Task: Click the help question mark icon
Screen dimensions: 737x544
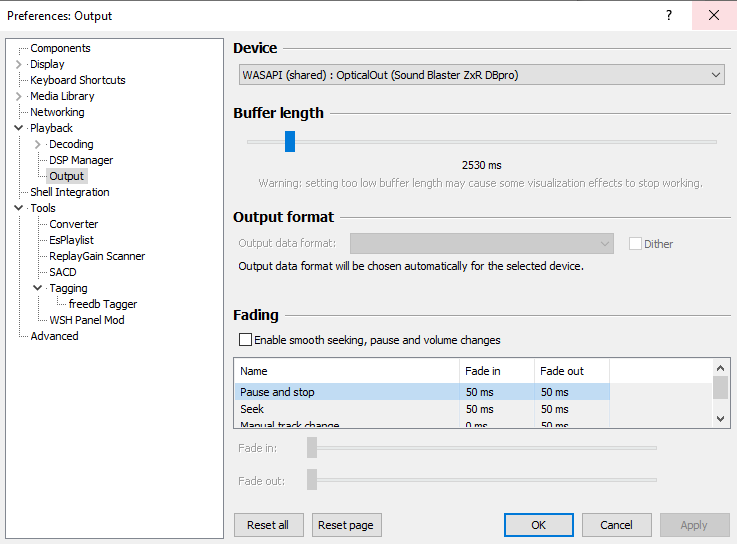Action: [668, 15]
